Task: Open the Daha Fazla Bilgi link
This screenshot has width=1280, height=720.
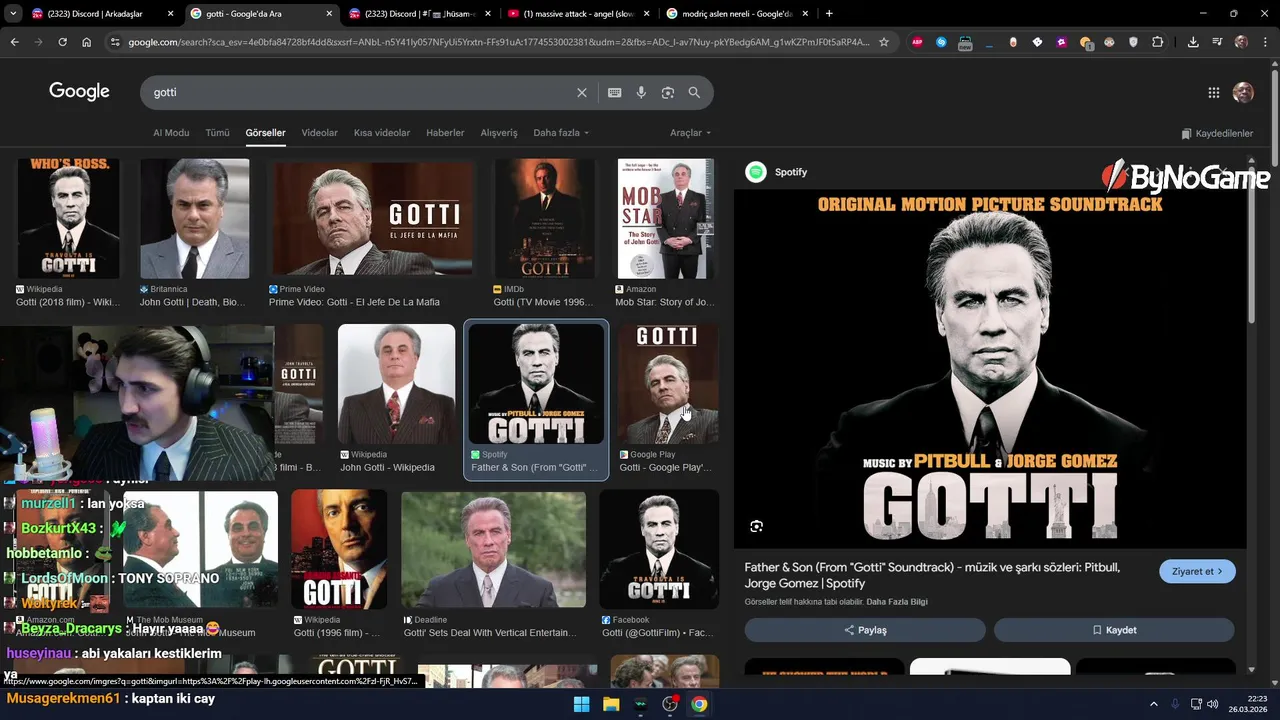Action: [897, 602]
